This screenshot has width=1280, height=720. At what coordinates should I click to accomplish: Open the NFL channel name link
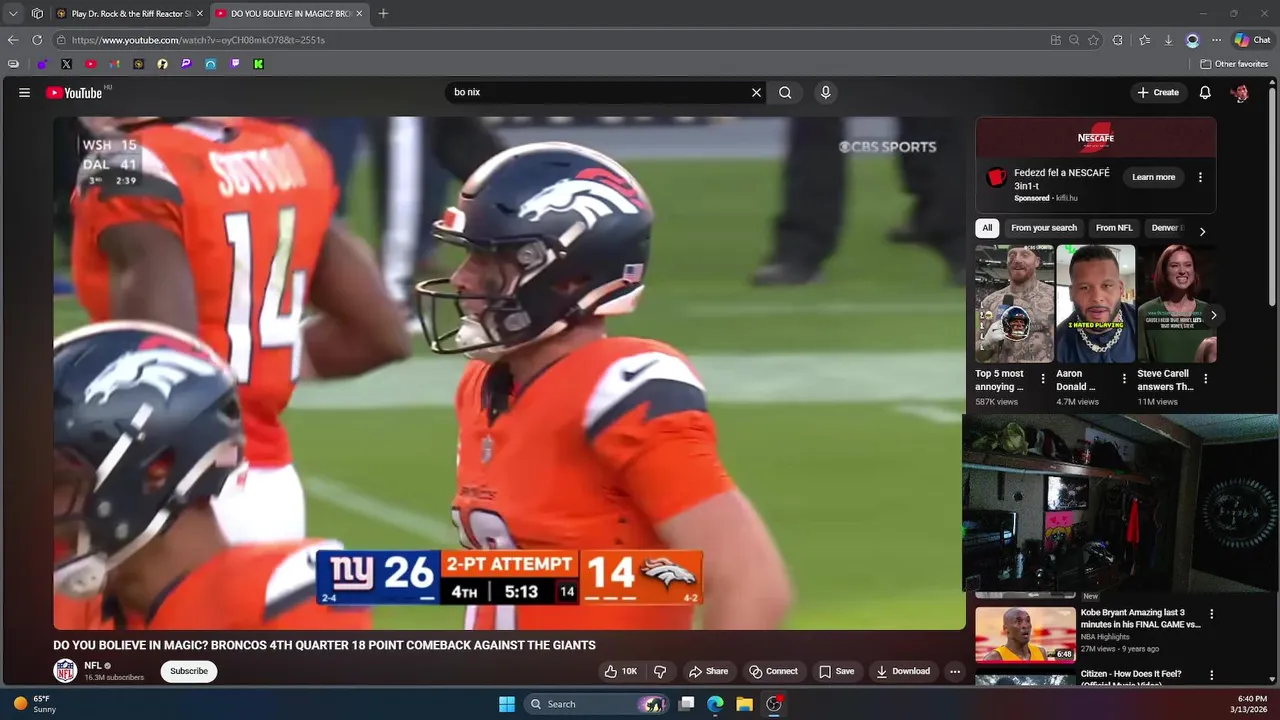coord(93,665)
